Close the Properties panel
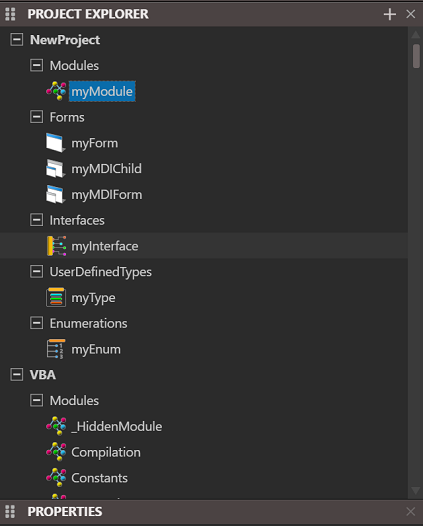423x526 pixels. (411, 512)
